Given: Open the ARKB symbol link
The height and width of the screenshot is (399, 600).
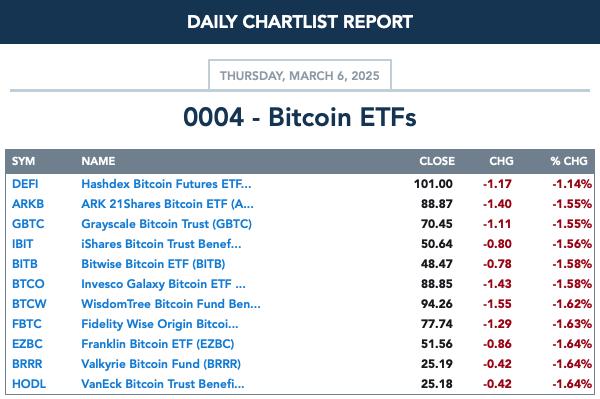Looking at the screenshot, I should 28,204.
